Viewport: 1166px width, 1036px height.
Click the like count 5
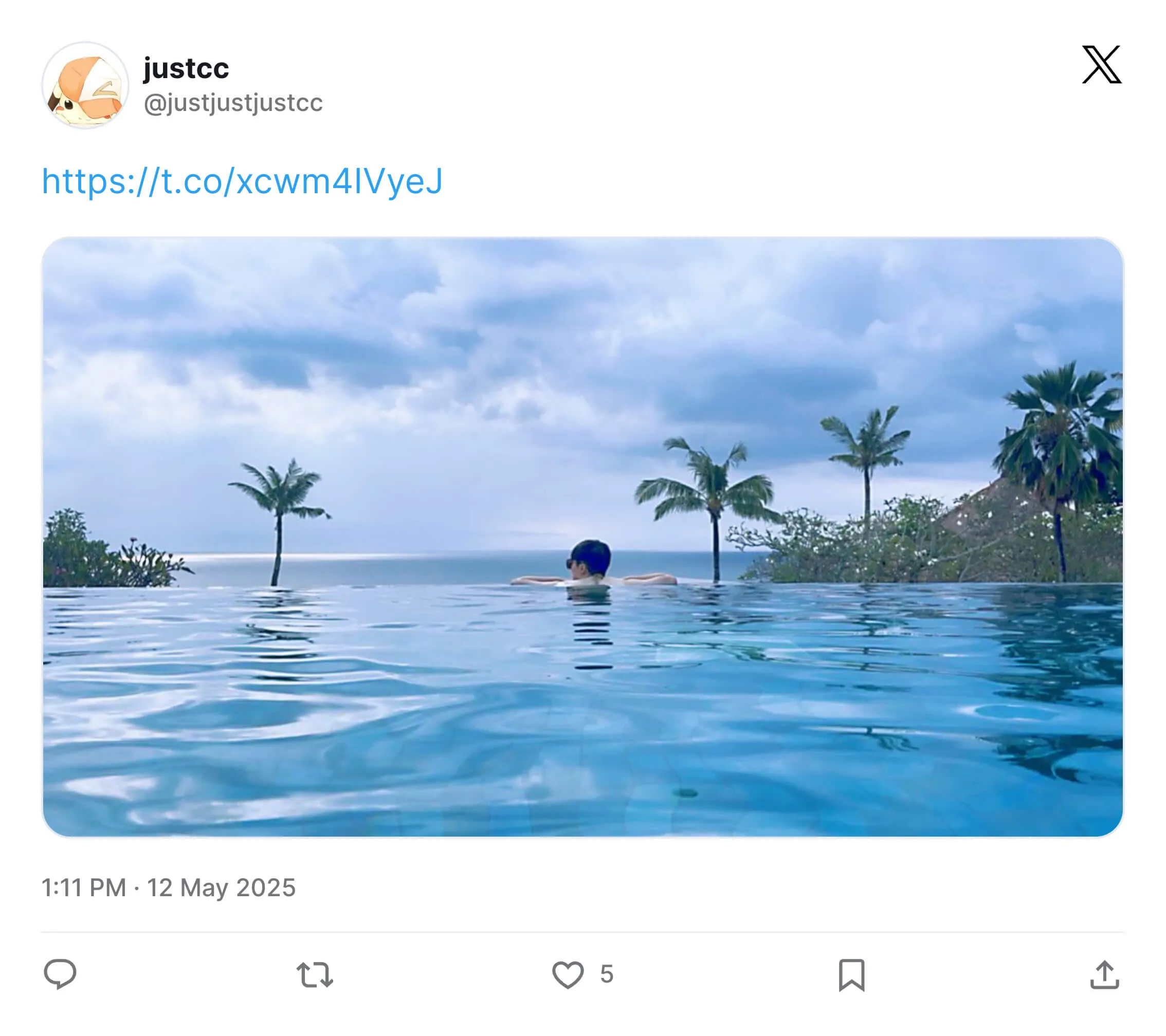point(606,974)
